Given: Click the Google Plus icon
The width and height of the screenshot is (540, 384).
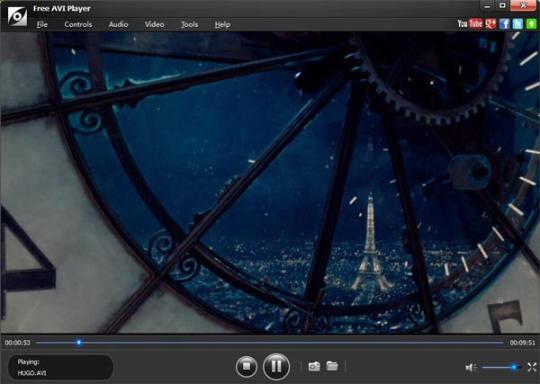Looking at the screenshot, I should (x=490, y=23).
